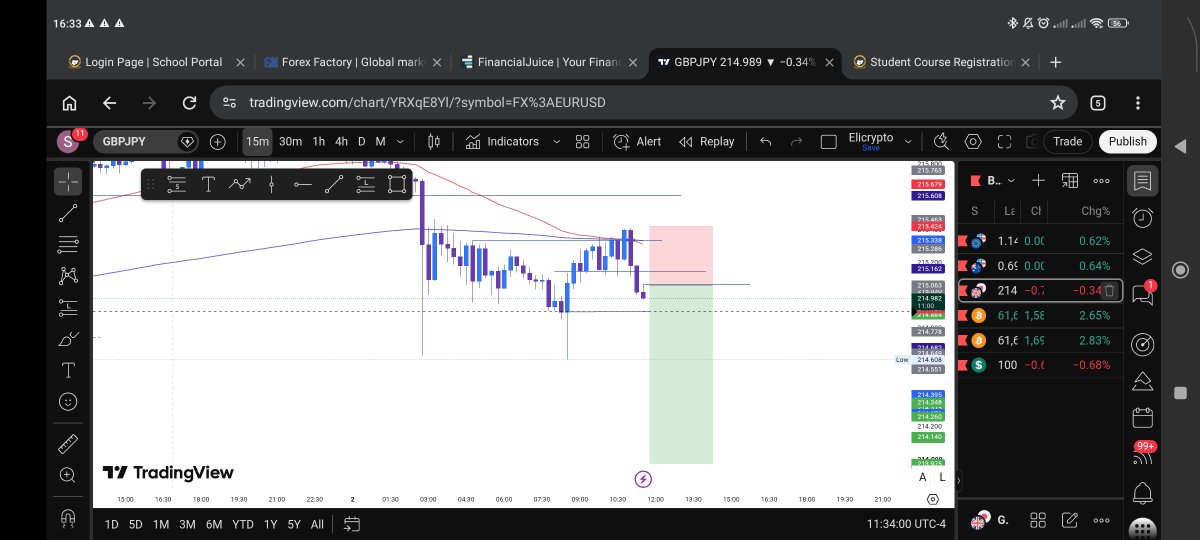Set the date range to 1D

111,524
